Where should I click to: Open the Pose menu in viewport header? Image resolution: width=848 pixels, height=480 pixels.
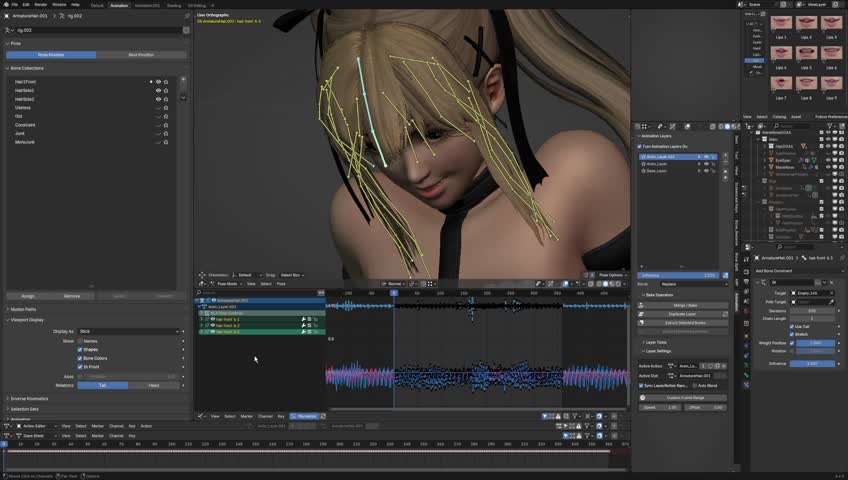coord(281,284)
